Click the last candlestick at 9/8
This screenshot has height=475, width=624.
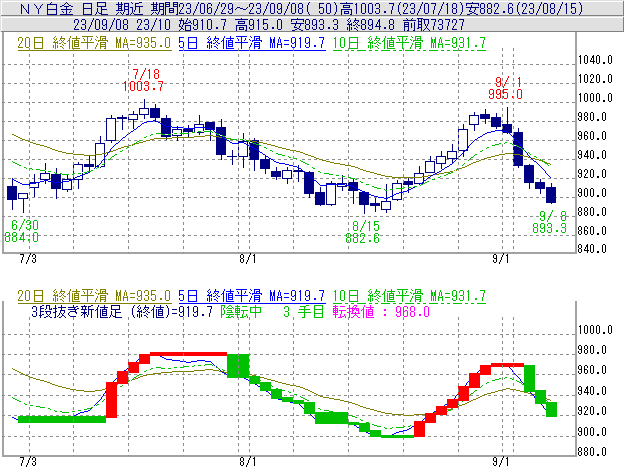tap(551, 194)
